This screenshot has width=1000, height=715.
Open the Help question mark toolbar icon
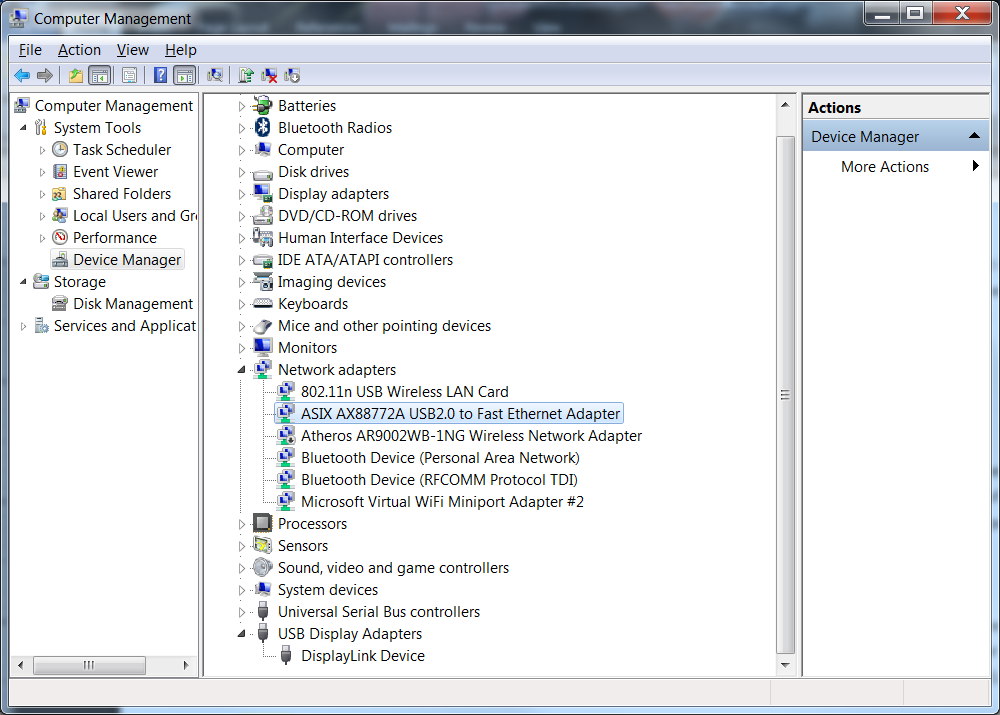(x=161, y=76)
